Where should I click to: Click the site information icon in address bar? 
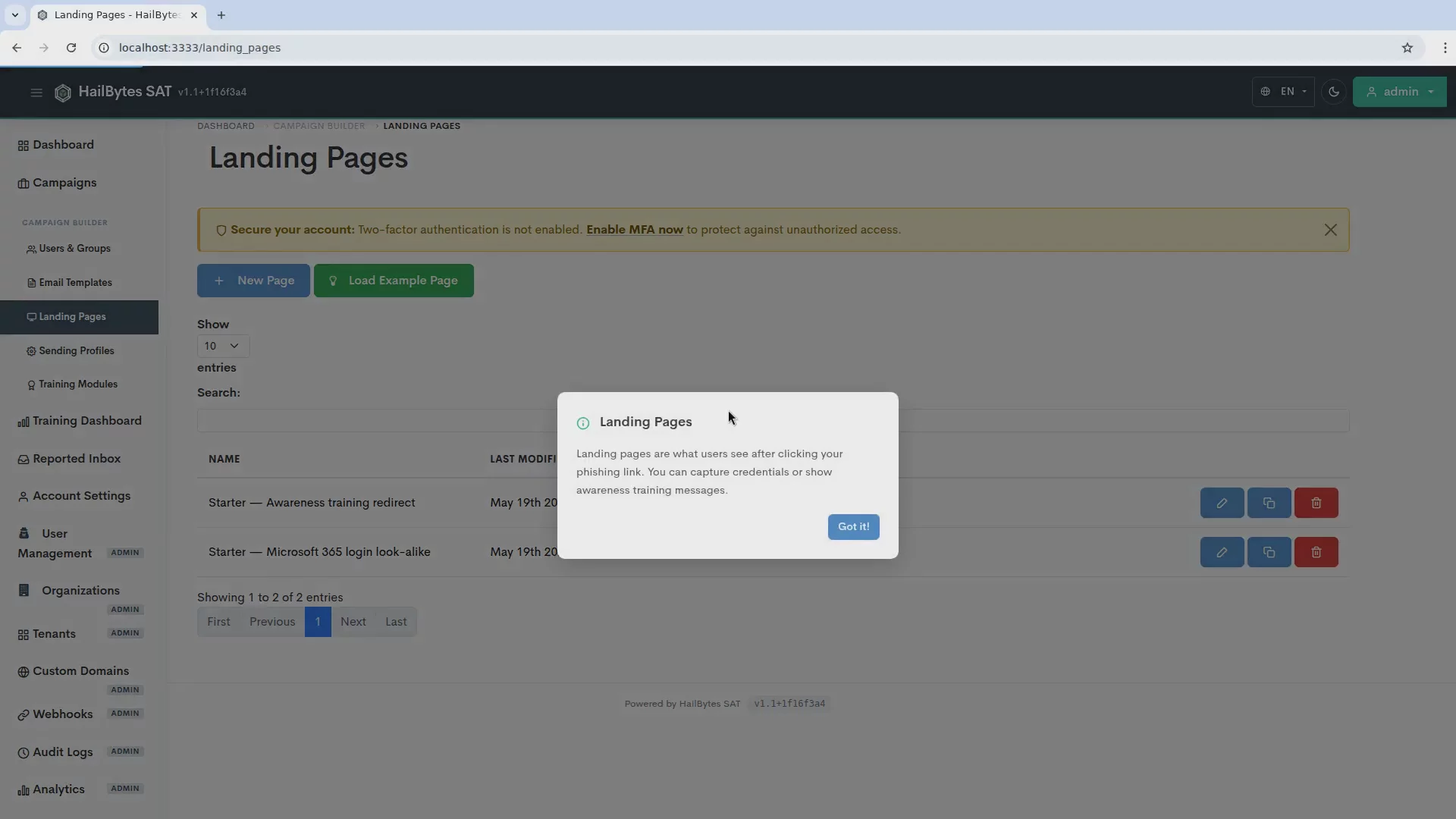coord(105,48)
